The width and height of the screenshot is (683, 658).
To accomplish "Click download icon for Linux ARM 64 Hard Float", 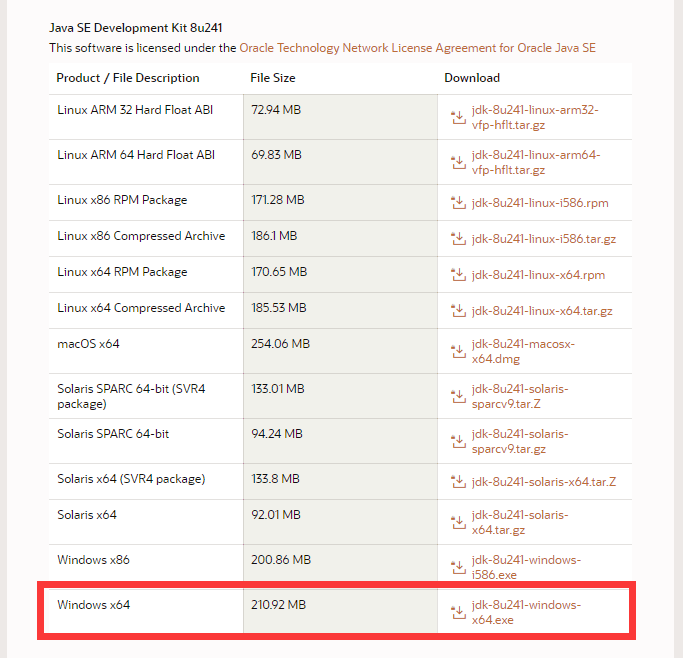I will pos(458,162).
